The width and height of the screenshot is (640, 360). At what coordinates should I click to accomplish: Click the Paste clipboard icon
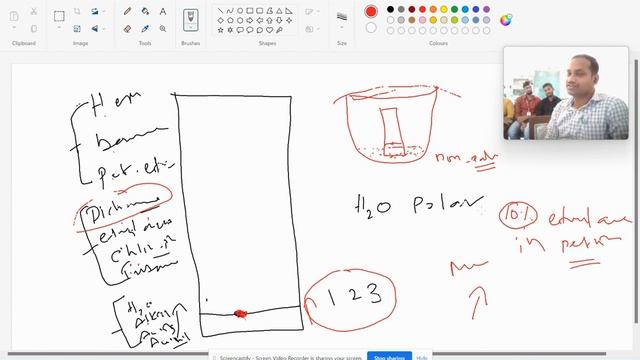pyautogui.click(x=14, y=16)
